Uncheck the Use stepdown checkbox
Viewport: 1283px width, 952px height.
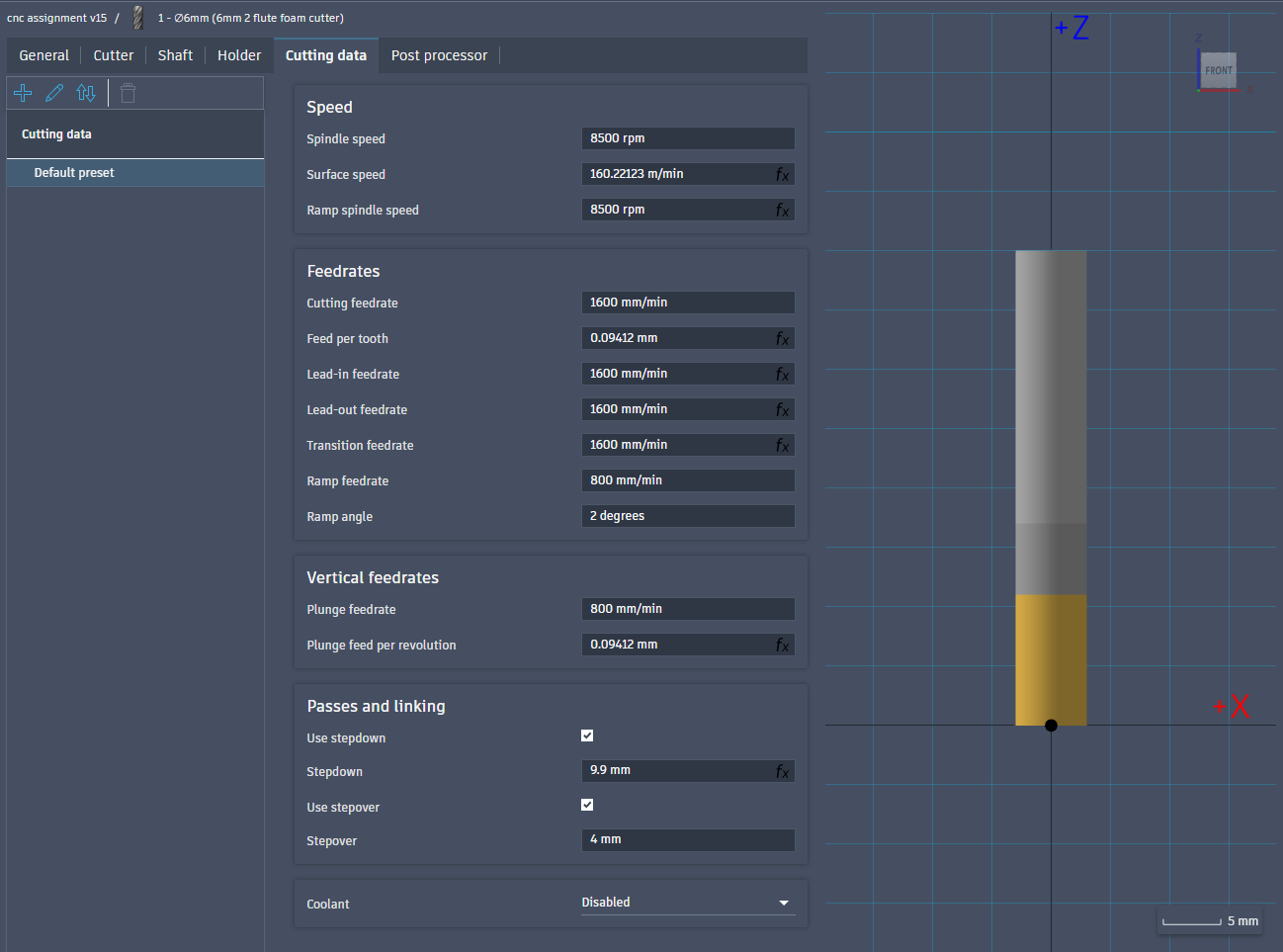click(x=587, y=736)
